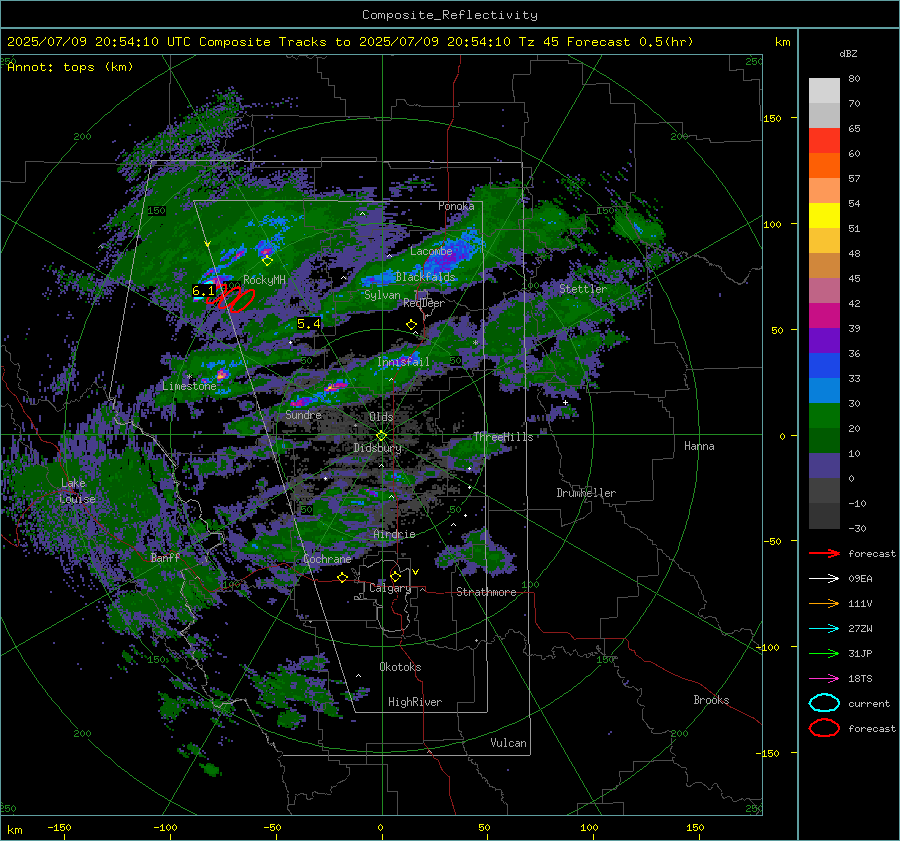Pick the magenta 39–42 dBZ color swatch

tap(824, 316)
